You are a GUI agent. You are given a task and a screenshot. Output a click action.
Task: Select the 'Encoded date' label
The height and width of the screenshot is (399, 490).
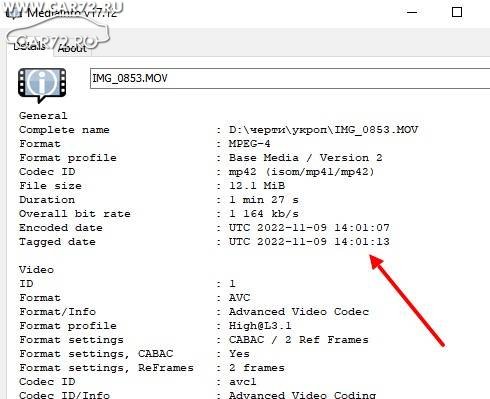(61, 228)
